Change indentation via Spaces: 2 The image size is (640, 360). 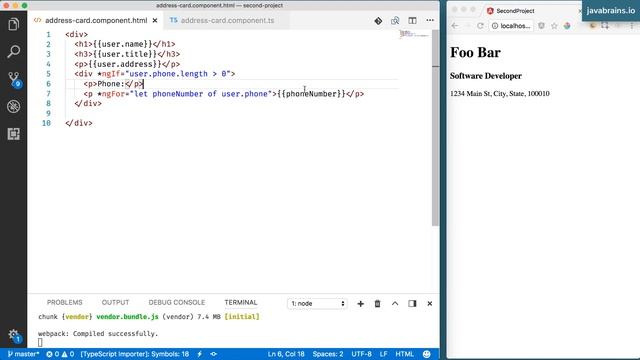click(x=328, y=354)
